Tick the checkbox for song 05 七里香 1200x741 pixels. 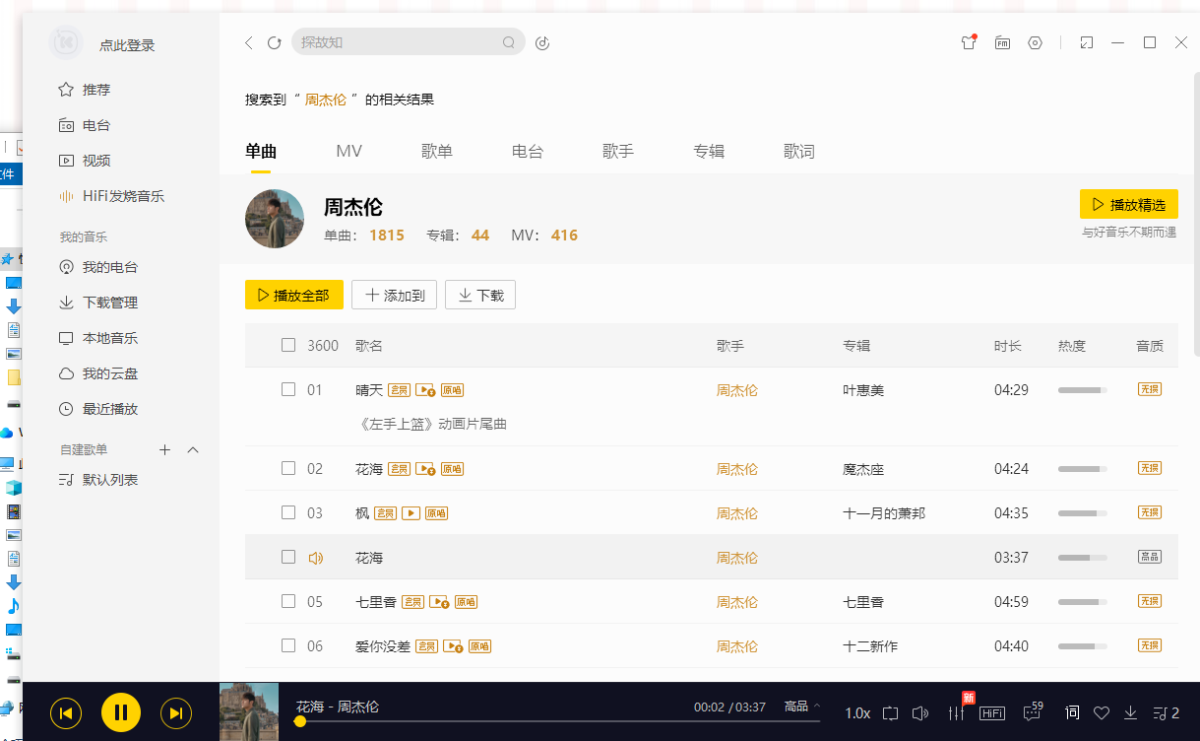[x=288, y=602]
